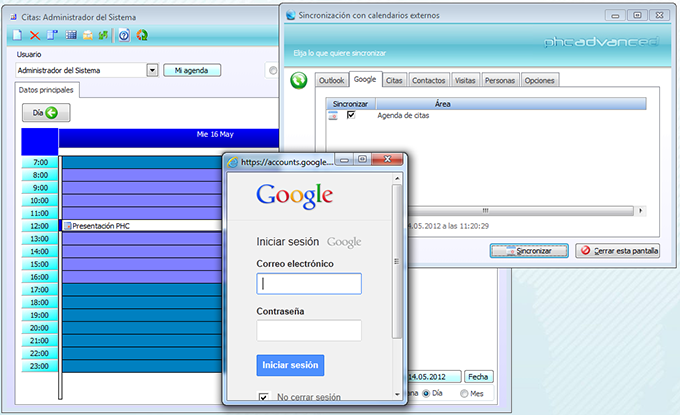Maximize the Google login popup window
The width and height of the screenshot is (680, 415).
[362, 160]
